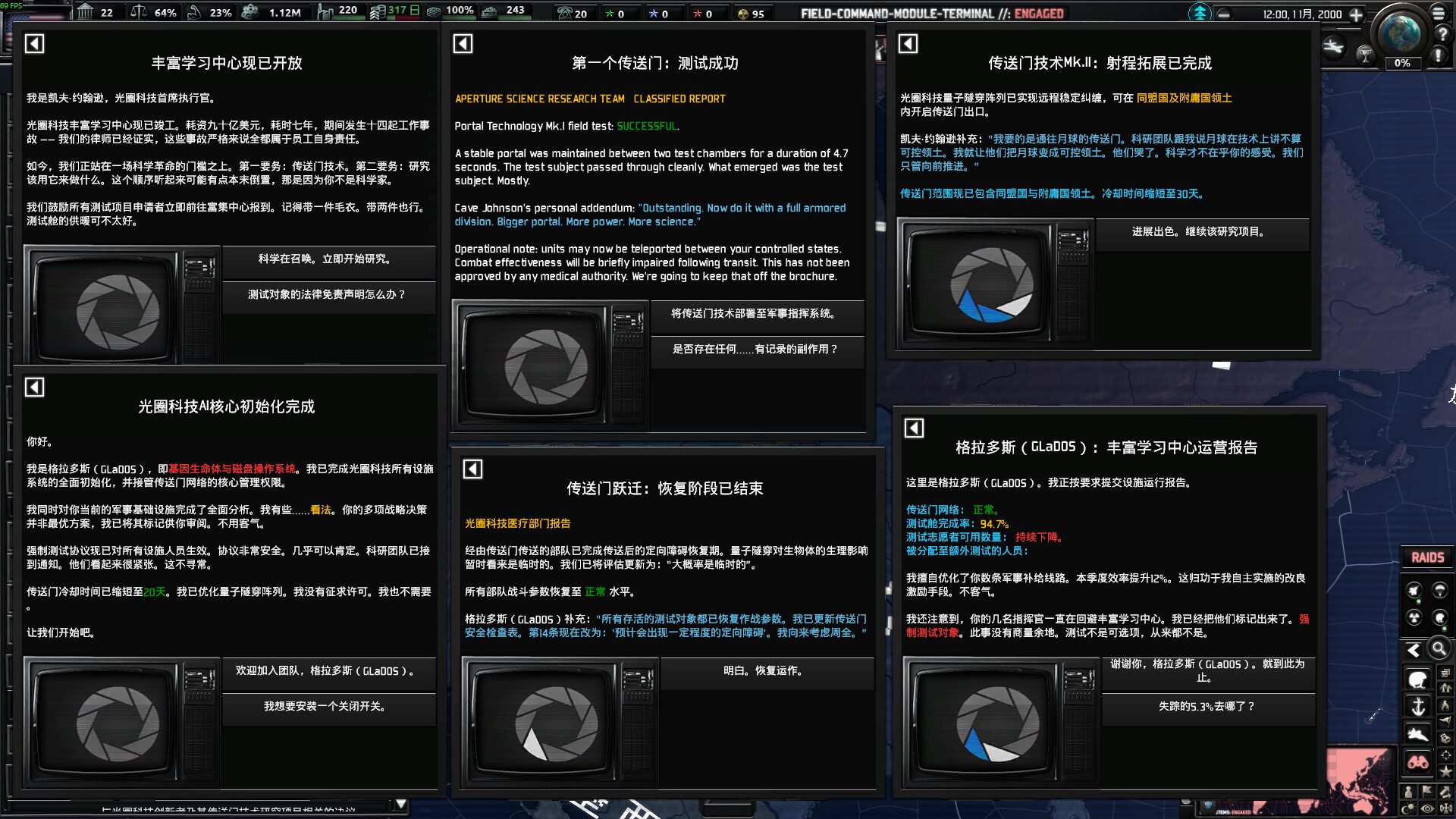Collapse the 格拉多斯 运营报告 event window
Image resolution: width=1456 pixels, height=819 pixels.
coord(915,428)
